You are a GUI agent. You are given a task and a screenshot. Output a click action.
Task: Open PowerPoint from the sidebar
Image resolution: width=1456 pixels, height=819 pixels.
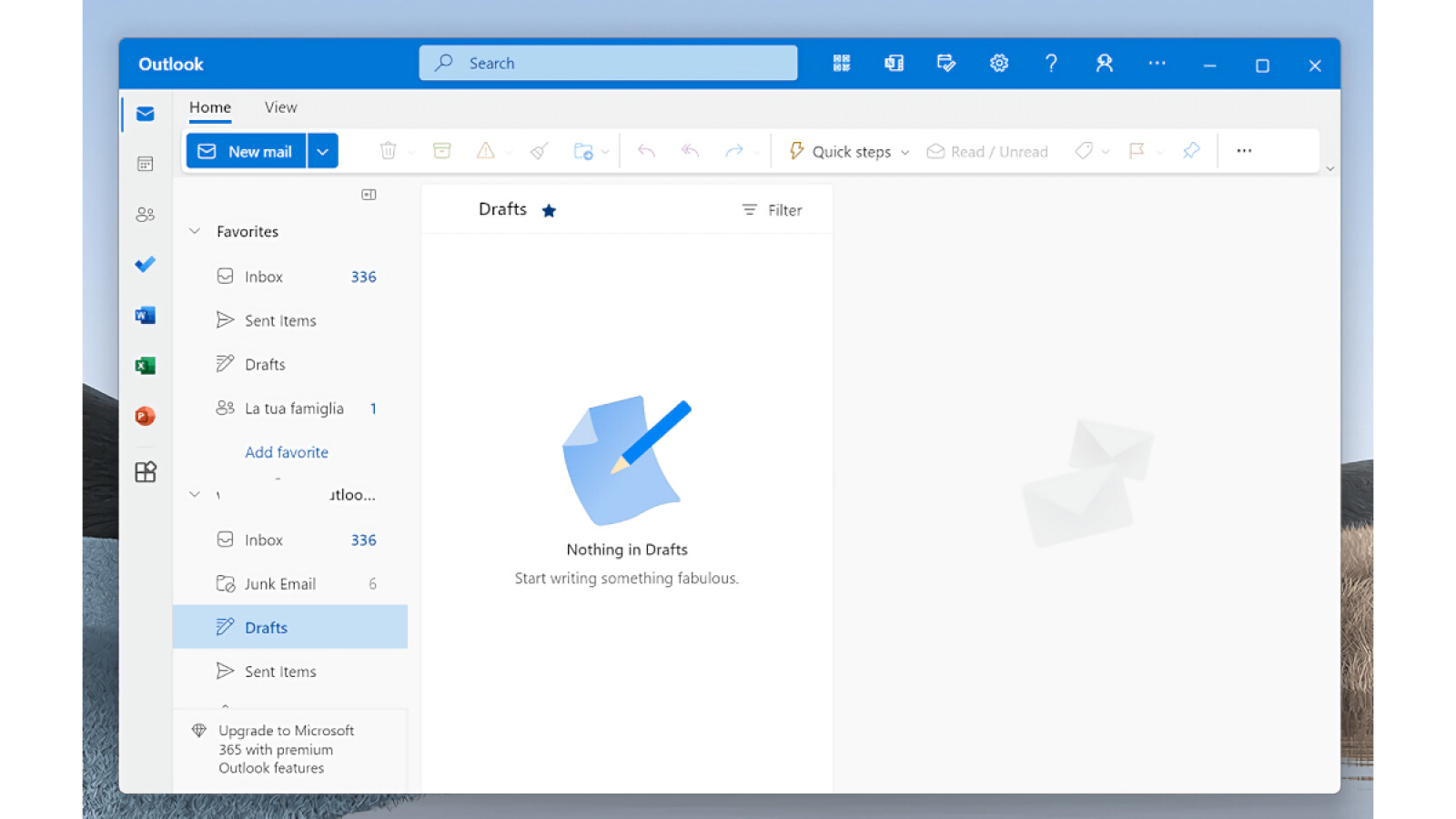(x=144, y=416)
